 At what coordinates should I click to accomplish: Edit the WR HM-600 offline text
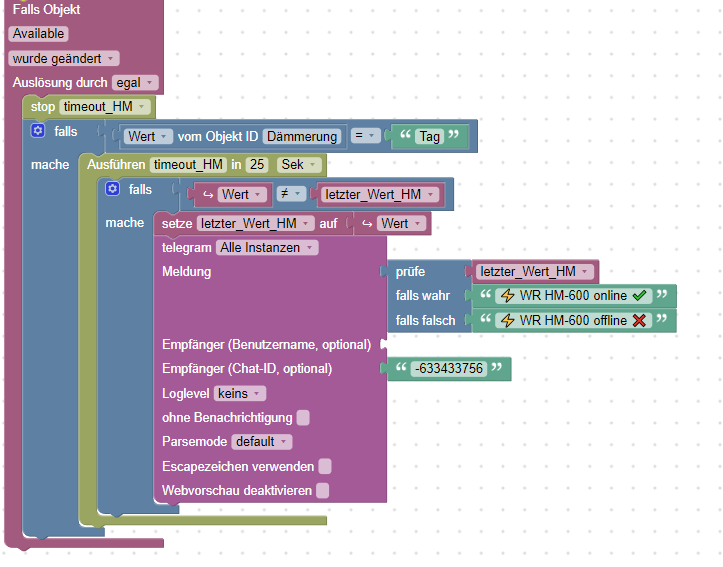(574, 320)
